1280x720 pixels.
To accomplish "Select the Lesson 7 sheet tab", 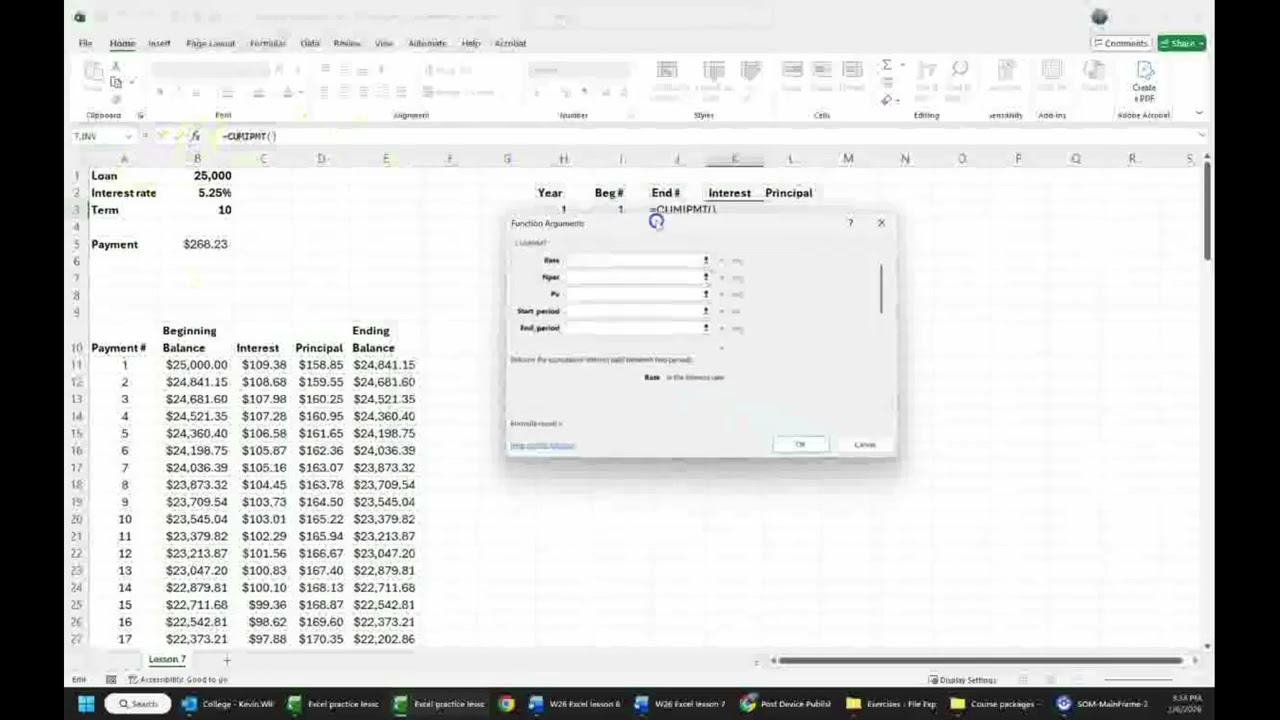I will point(167,660).
